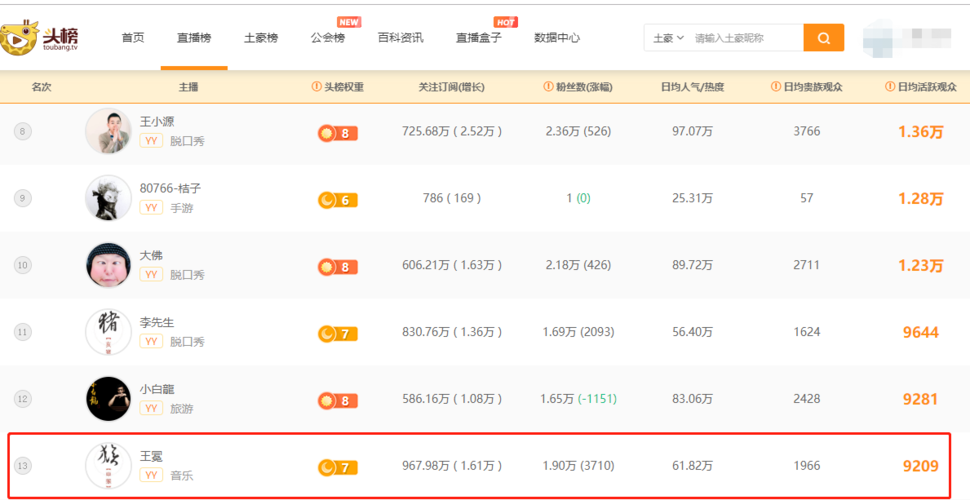This screenshot has height=500, width=970.
Task: Click the YY platform tag next to 王小源
Action: (x=151, y=141)
